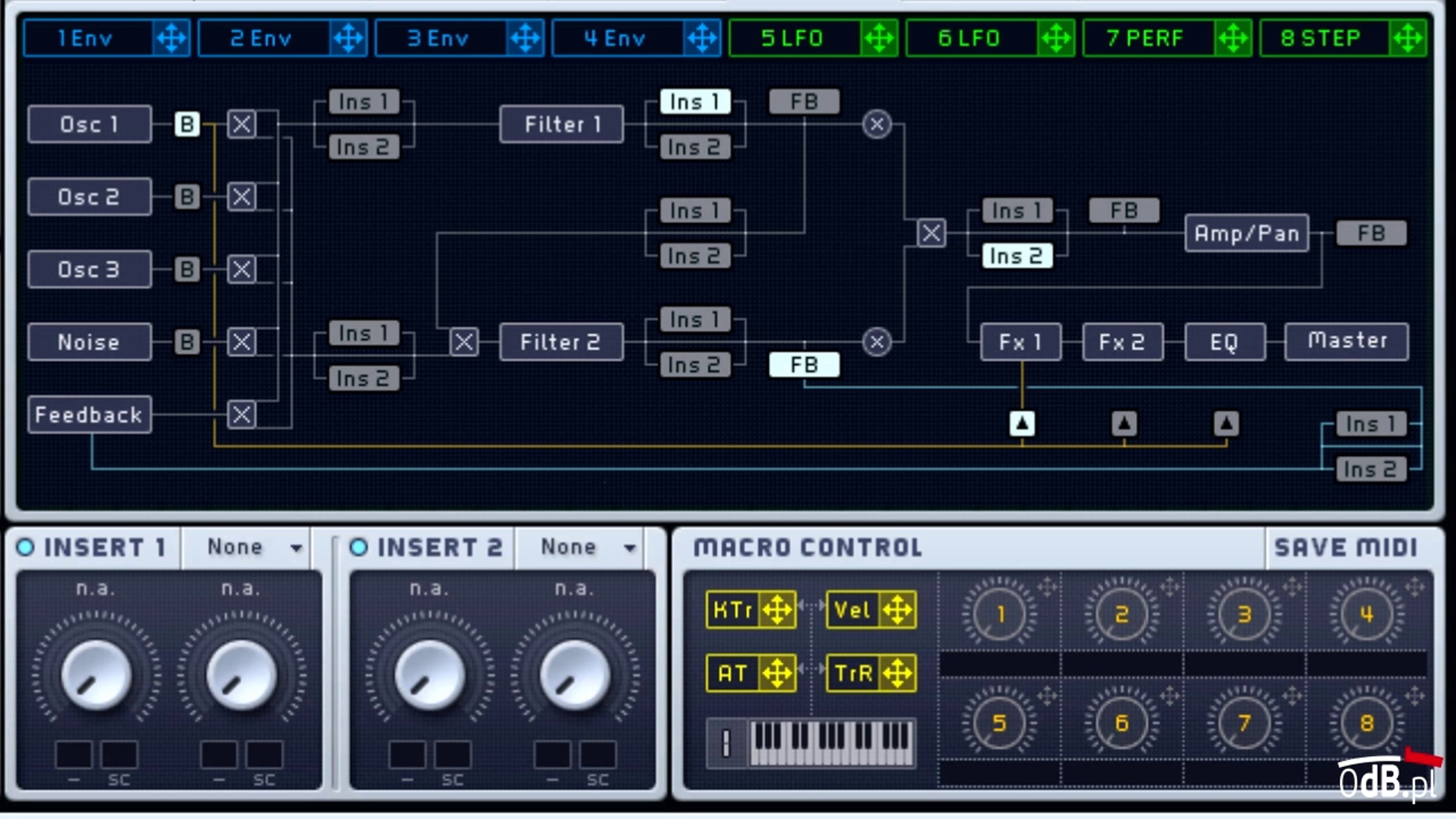Click the 5 LFO modulation assign cross icon
This screenshot has height=819, width=1456.
[x=879, y=38]
